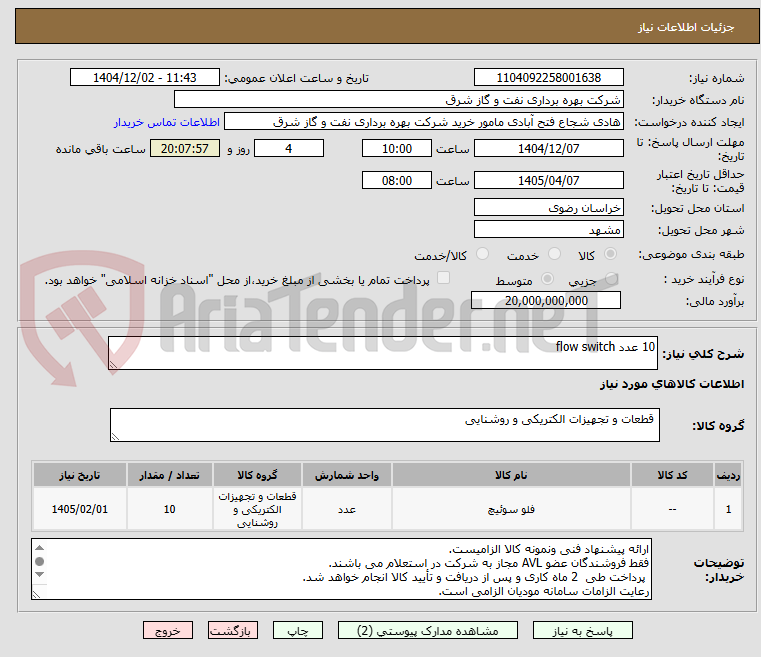Click the response deadline date 1404/12/07
Image resolution: width=761 pixels, height=657 pixels.
coord(548,148)
